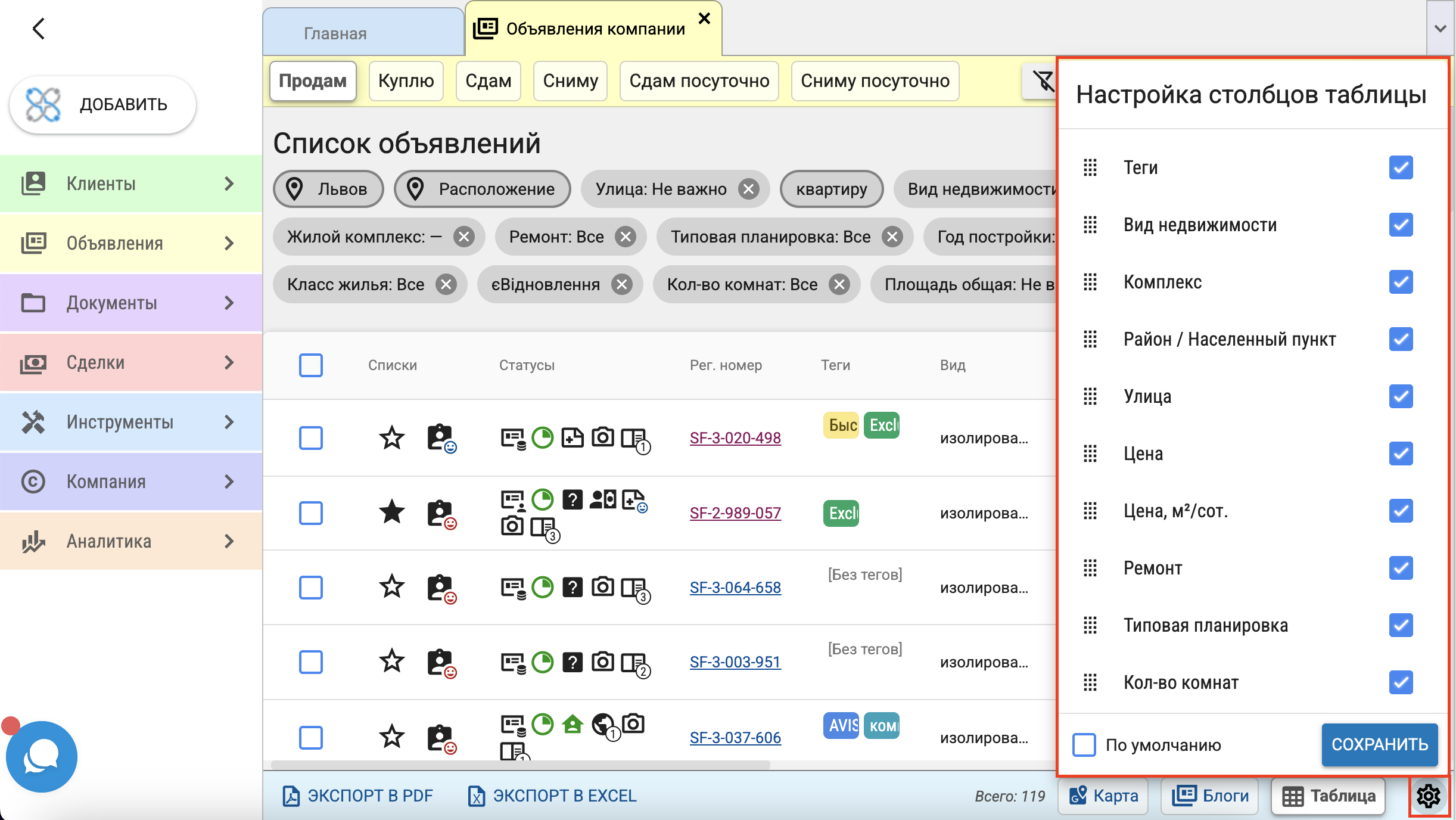
Task: Expand the Документы sidebar menu
Action: [x=131, y=303]
